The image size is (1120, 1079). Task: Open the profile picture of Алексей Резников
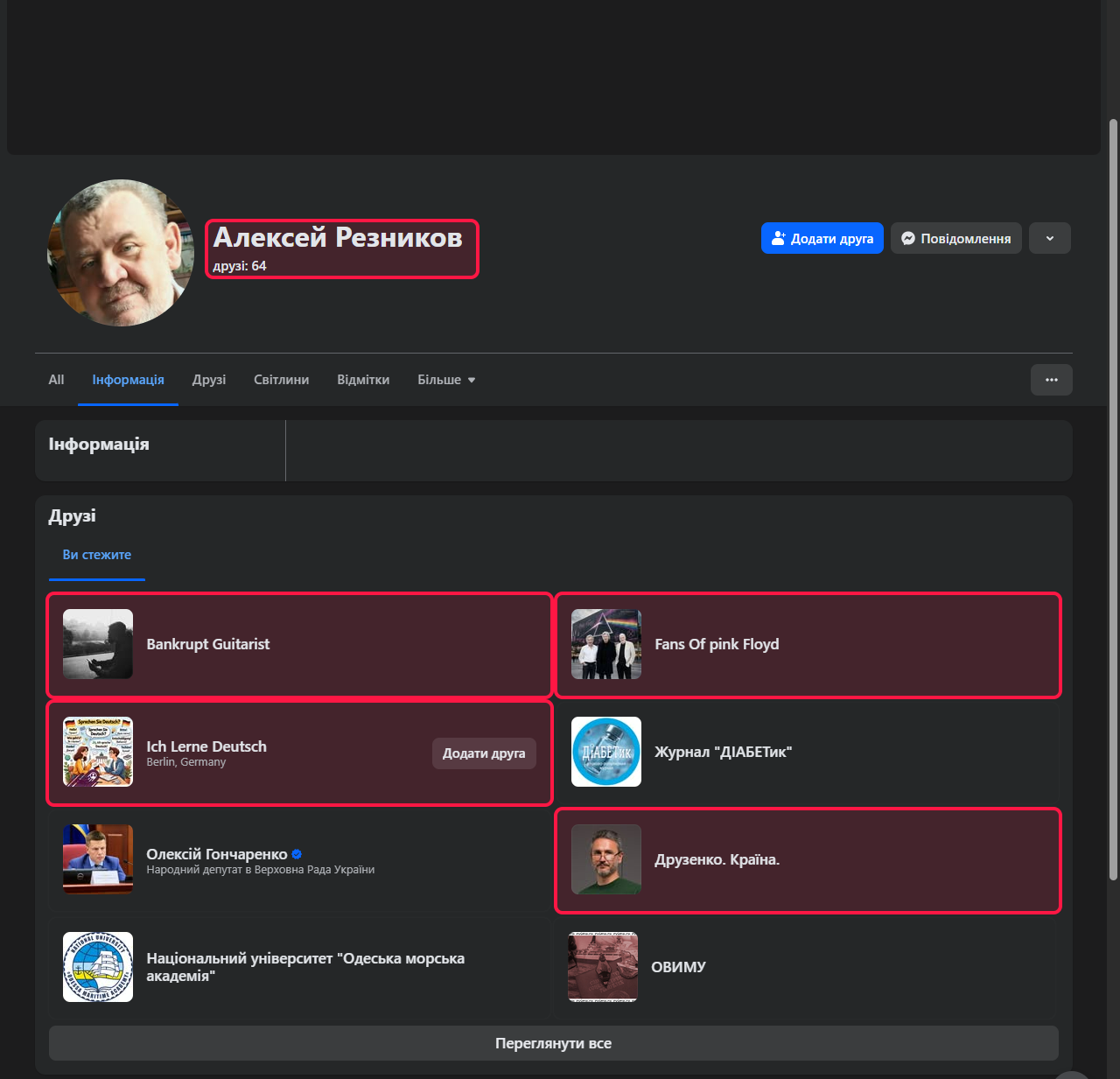[x=121, y=253]
